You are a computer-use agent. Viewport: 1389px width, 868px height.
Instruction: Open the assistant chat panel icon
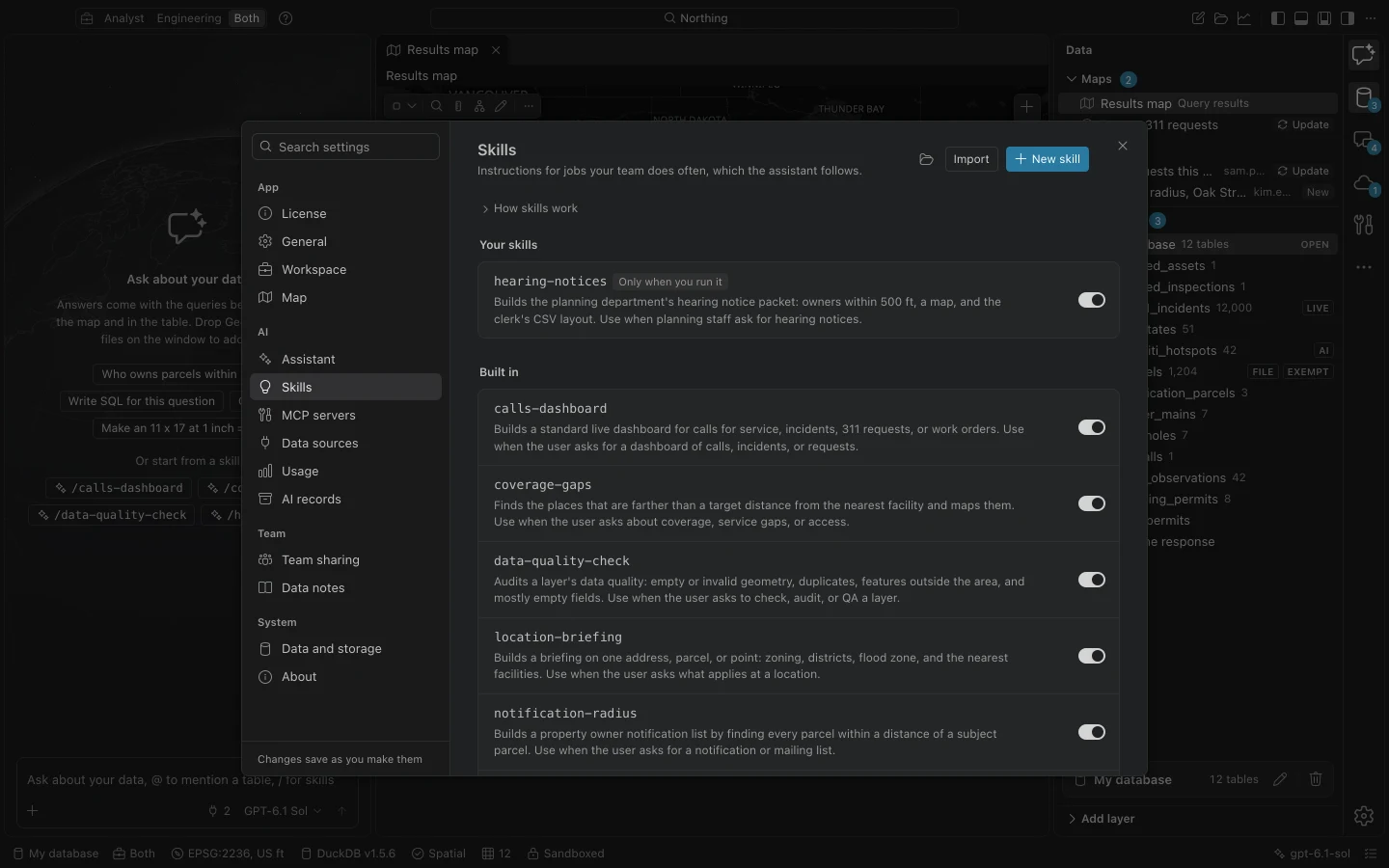1363,55
